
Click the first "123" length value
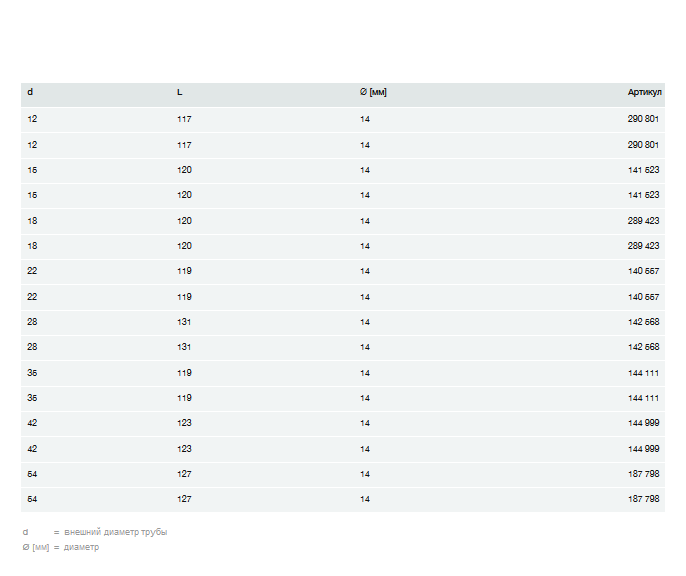[184, 423]
